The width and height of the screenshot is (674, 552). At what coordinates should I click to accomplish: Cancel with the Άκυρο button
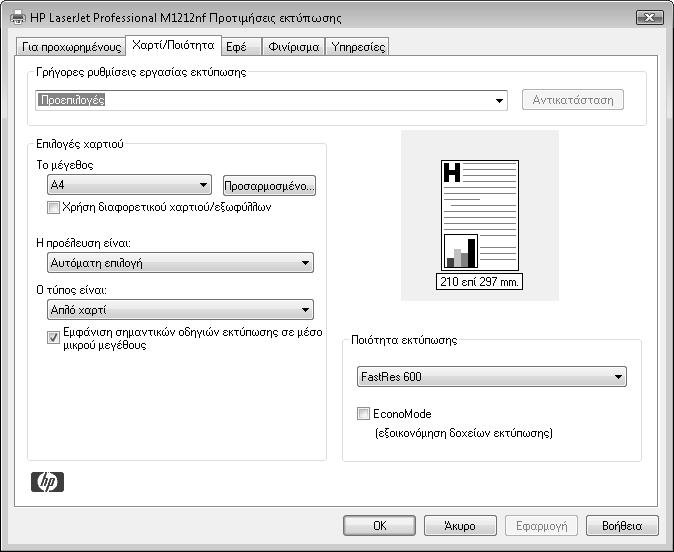tap(460, 525)
